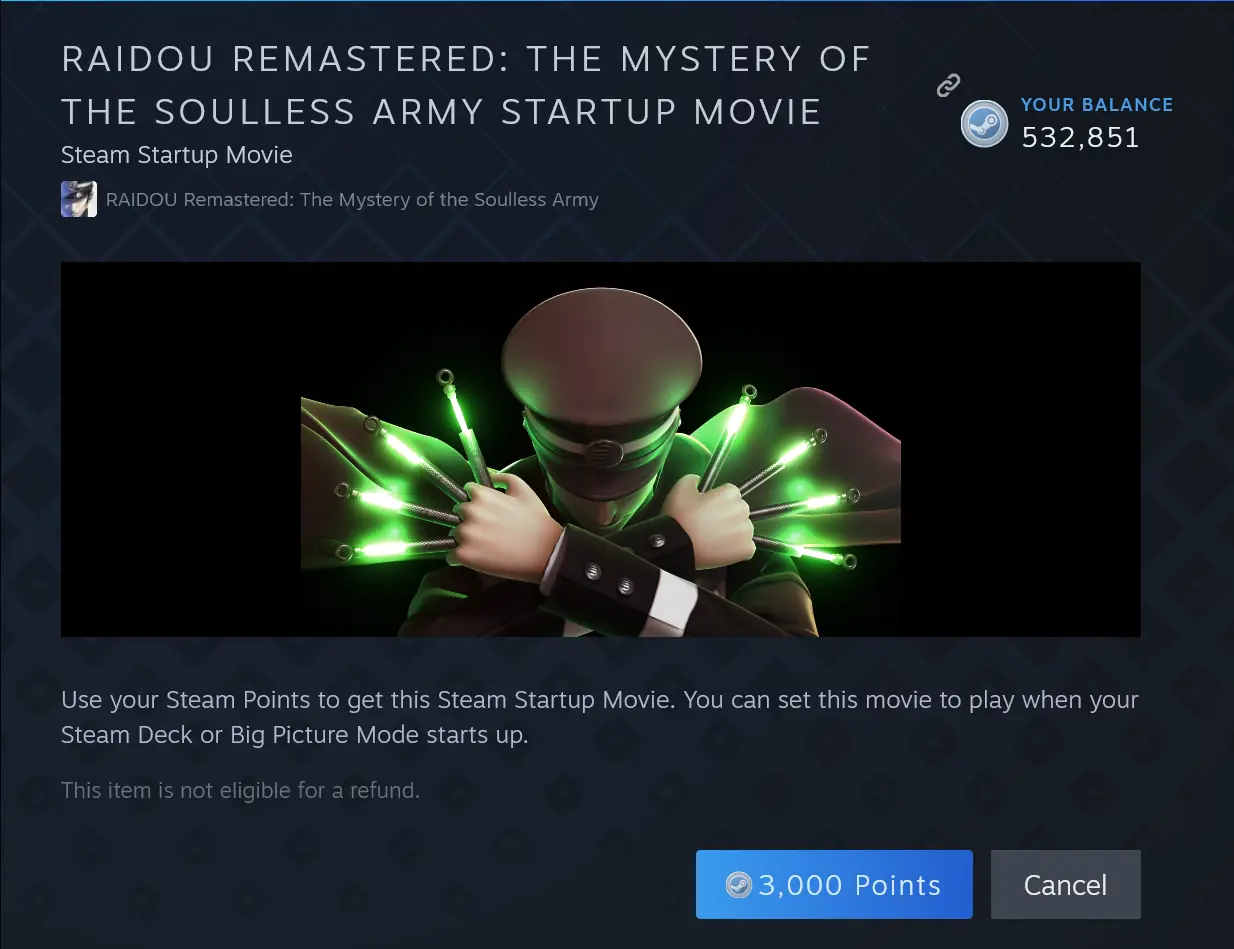Play the startup movie preview
This screenshot has height=949, width=1234.
coord(601,449)
